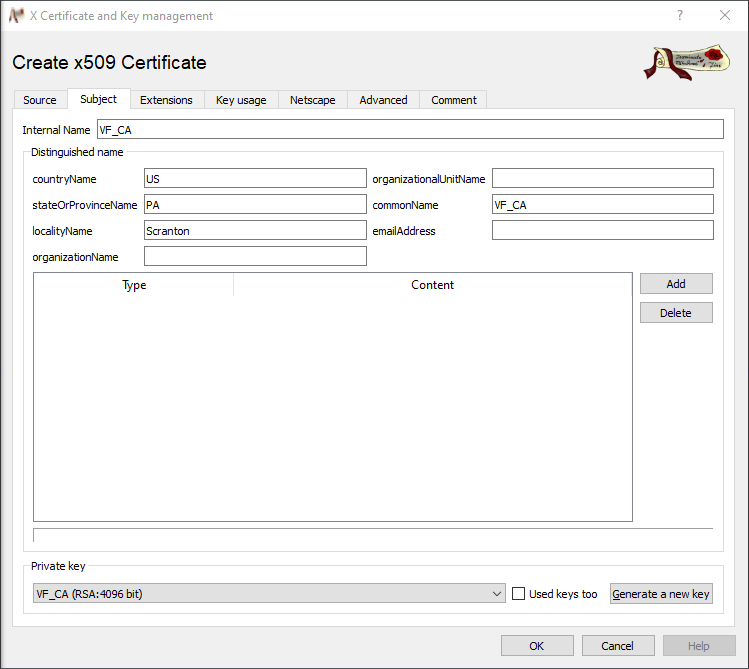The width and height of the screenshot is (749, 669).
Task: Open the Extensions tab
Action: 166,100
